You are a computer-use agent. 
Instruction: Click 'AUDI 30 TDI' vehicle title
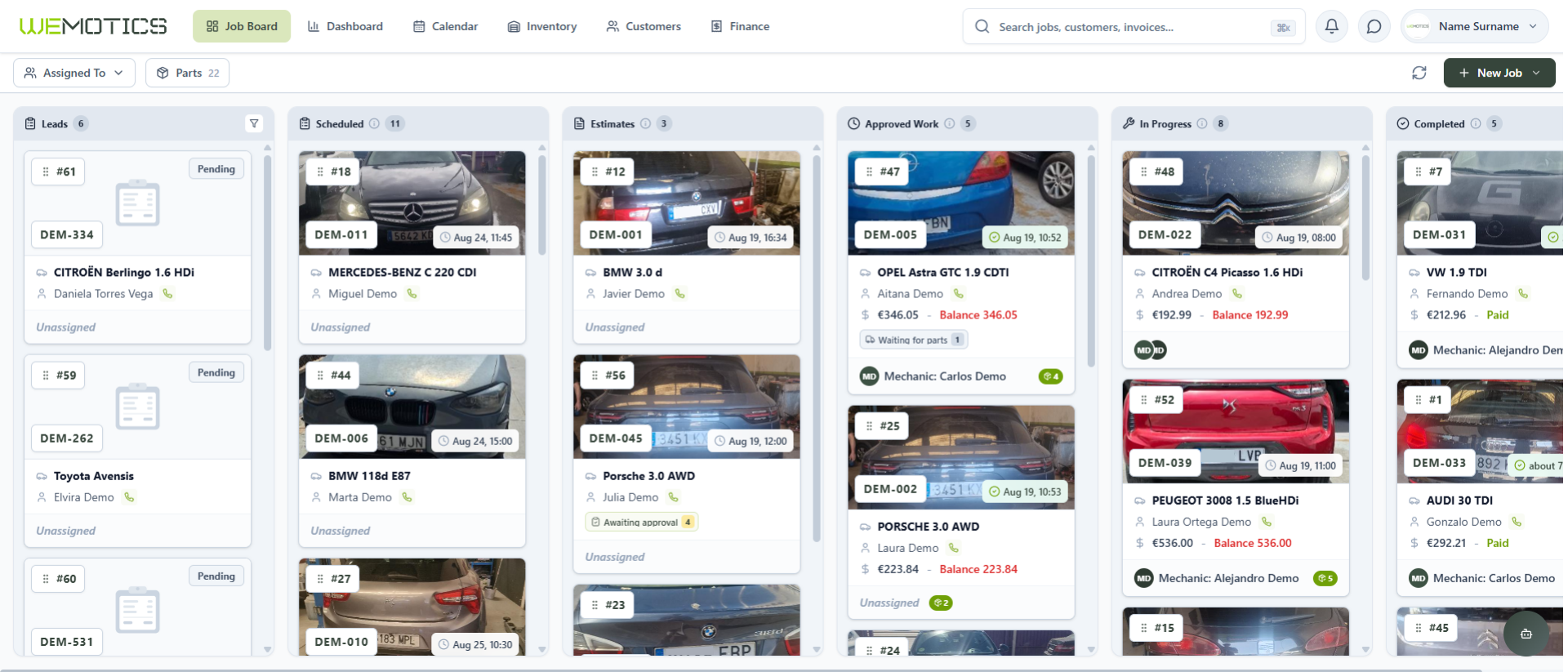coord(1459,500)
